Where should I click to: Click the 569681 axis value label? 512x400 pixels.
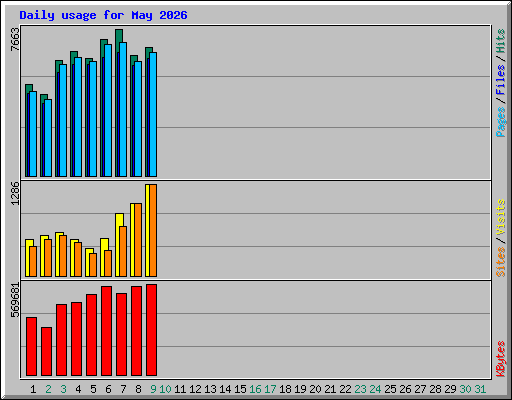click(x=15, y=300)
